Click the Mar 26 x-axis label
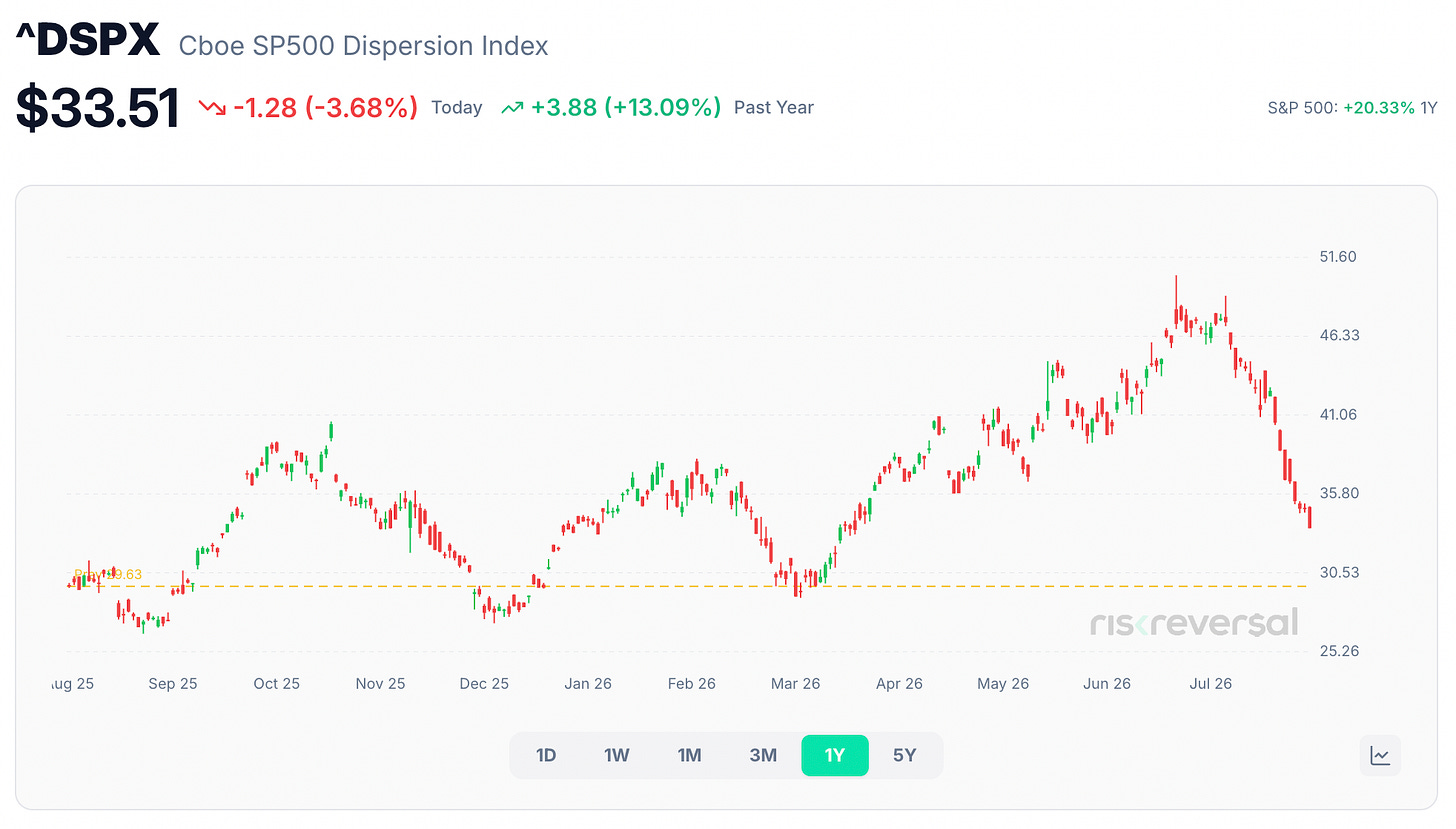The width and height of the screenshot is (1456, 829). pos(796,684)
